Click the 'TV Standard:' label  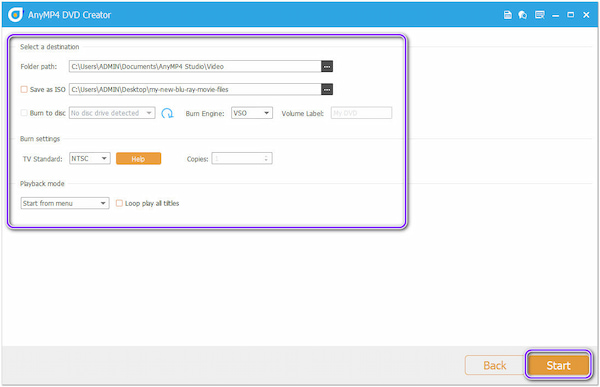coord(42,159)
